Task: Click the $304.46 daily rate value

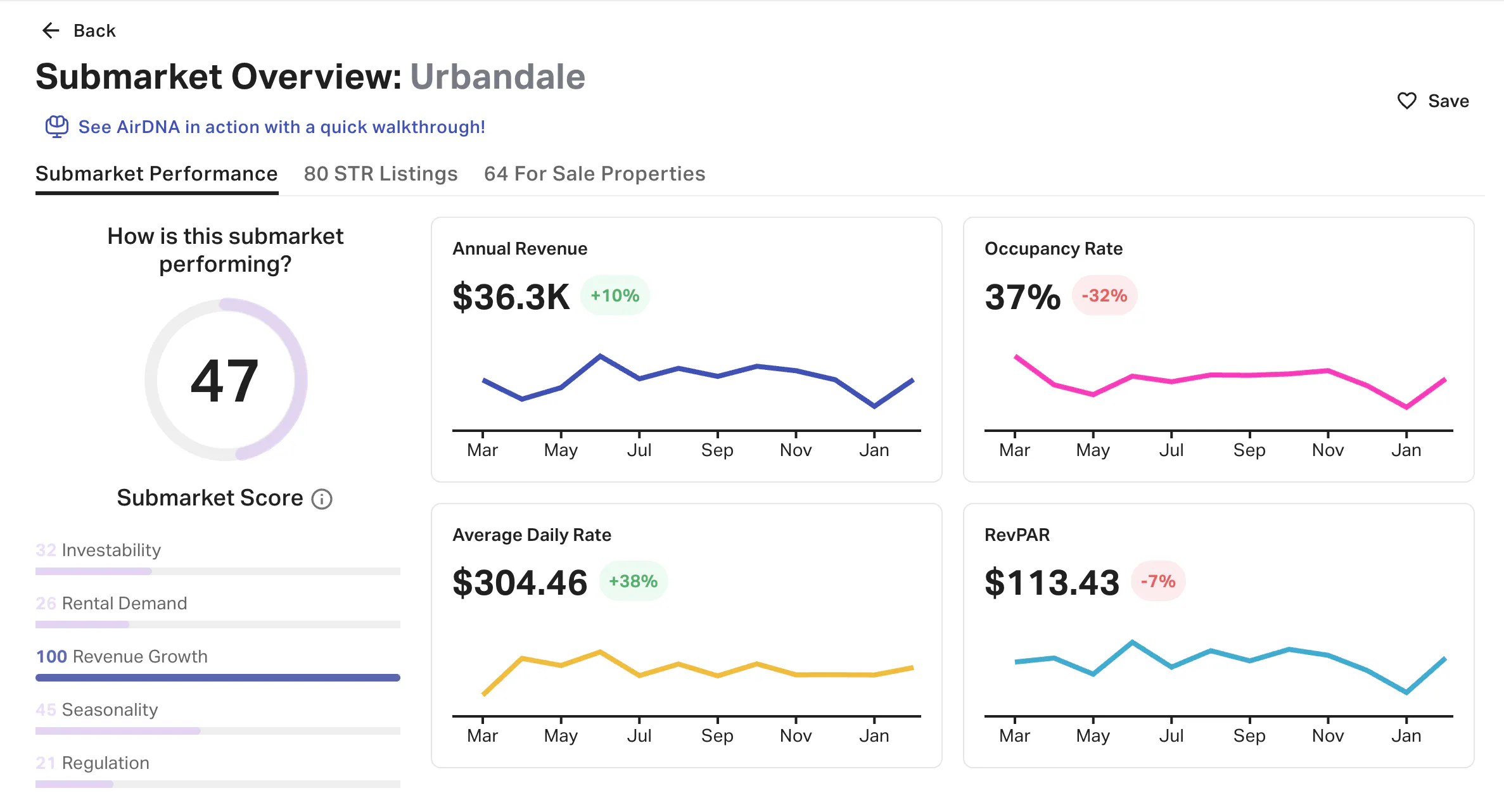Action: tap(520, 582)
